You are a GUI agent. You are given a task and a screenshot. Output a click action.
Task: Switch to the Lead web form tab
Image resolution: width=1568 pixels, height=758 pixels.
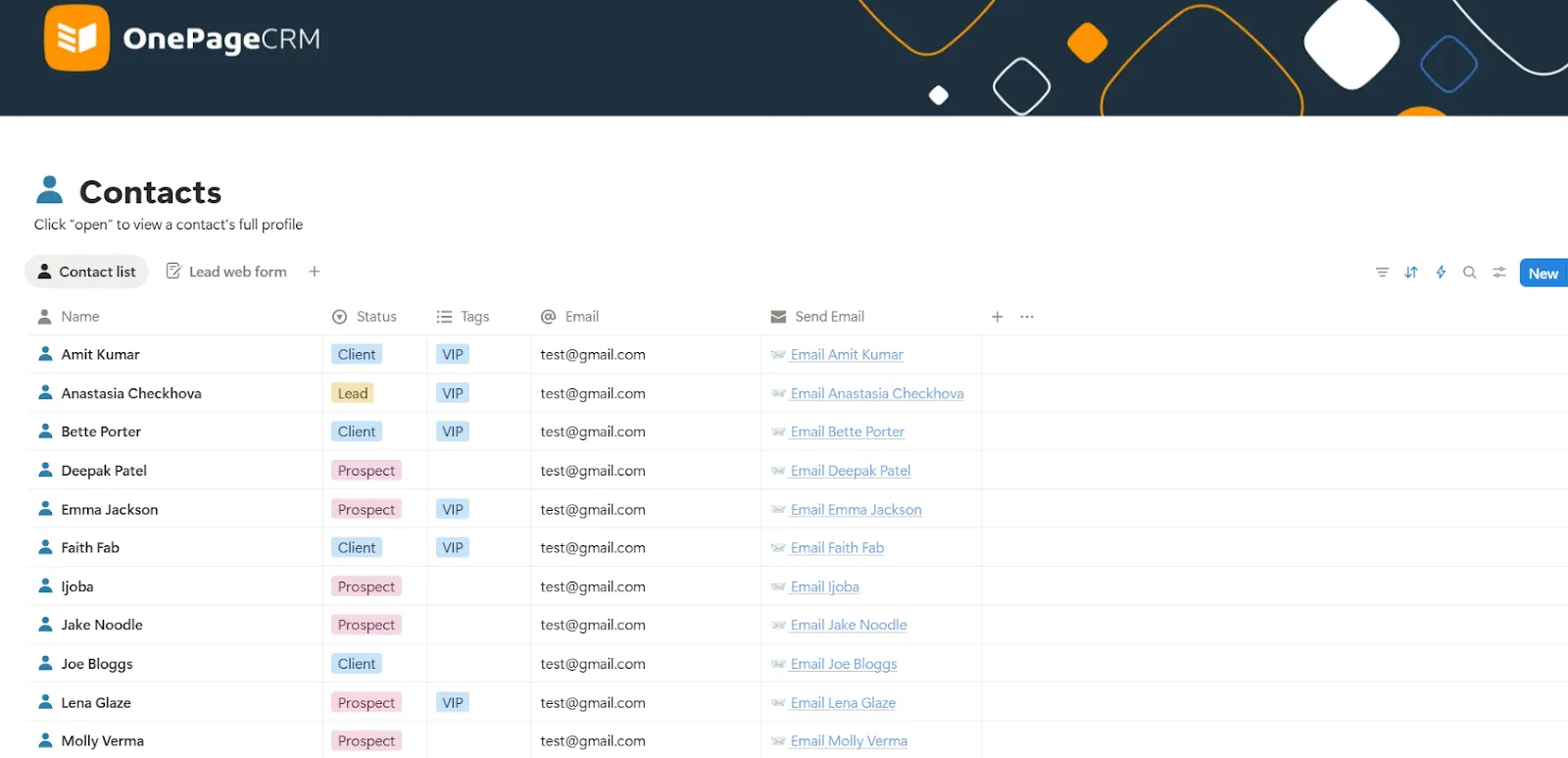tap(226, 272)
